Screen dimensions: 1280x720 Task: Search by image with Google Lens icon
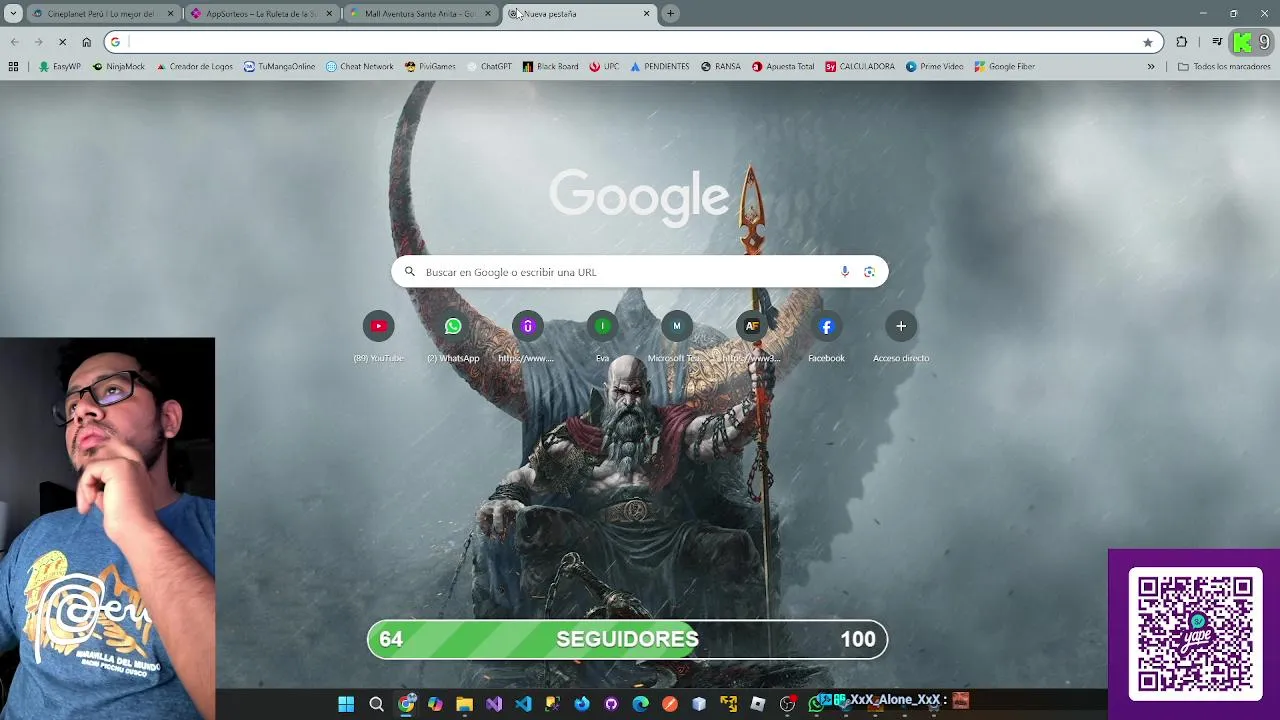(869, 272)
